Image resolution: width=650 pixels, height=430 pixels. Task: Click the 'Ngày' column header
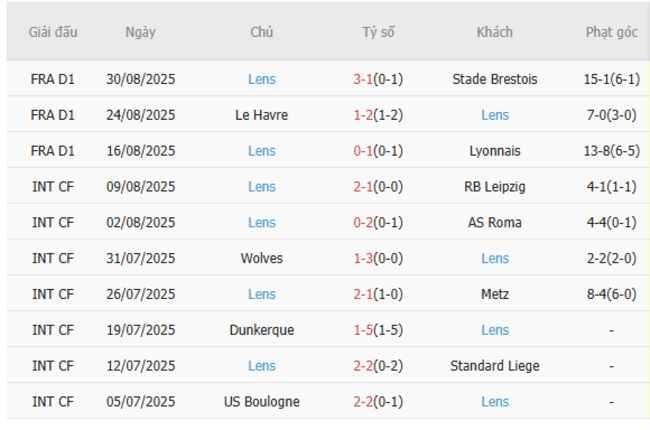[x=141, y=32]
